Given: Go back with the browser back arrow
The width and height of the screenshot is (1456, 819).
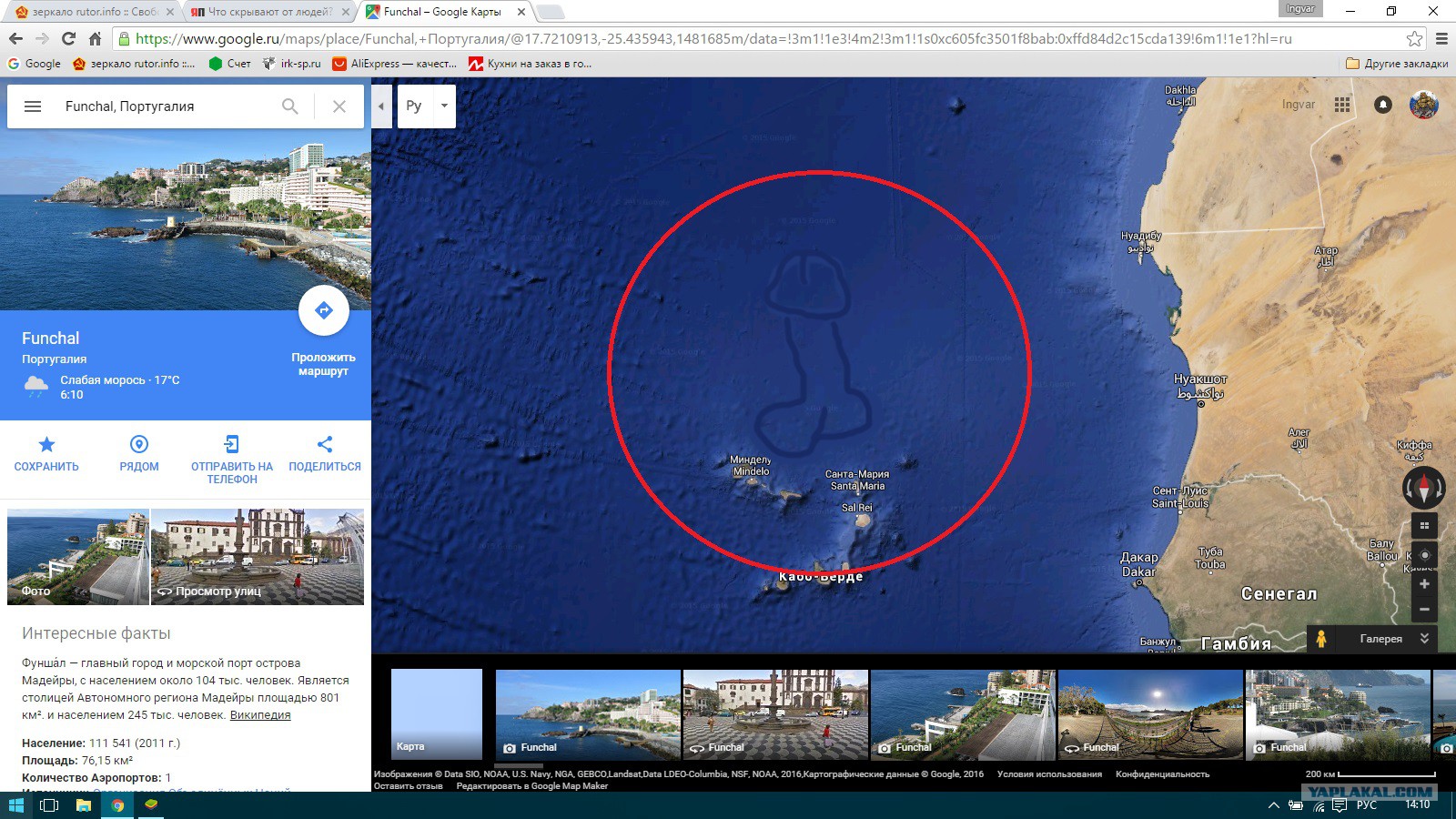Looking at the screenshot, I should point(15,38).
